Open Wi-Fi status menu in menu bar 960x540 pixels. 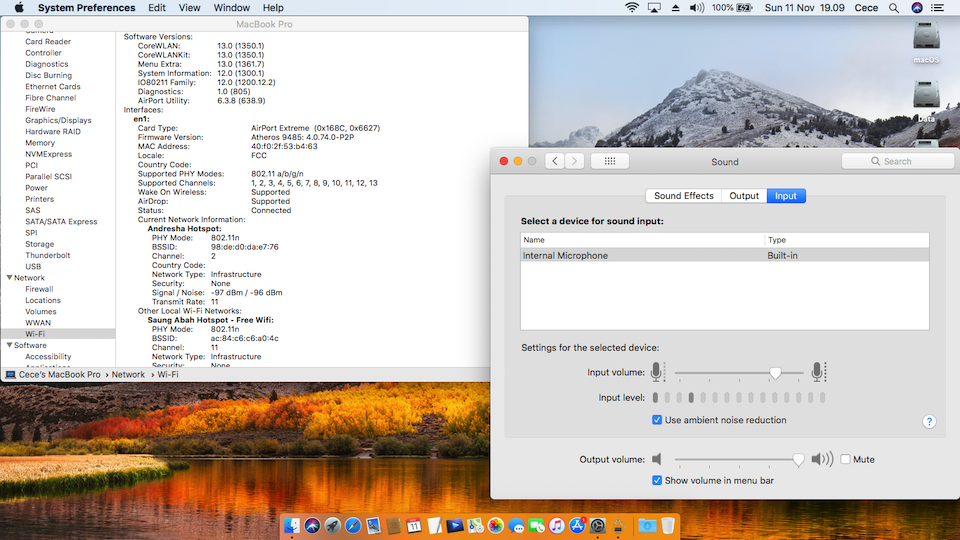[x=631, y=8]
